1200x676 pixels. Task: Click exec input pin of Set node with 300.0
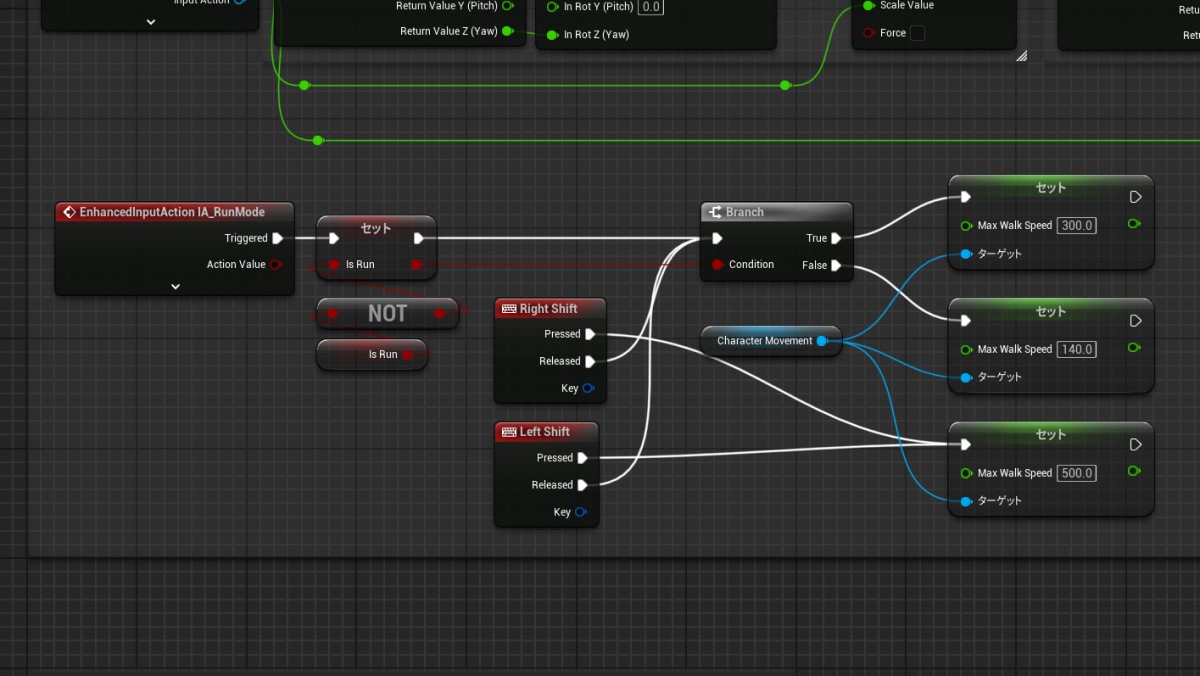pos(965,197)
